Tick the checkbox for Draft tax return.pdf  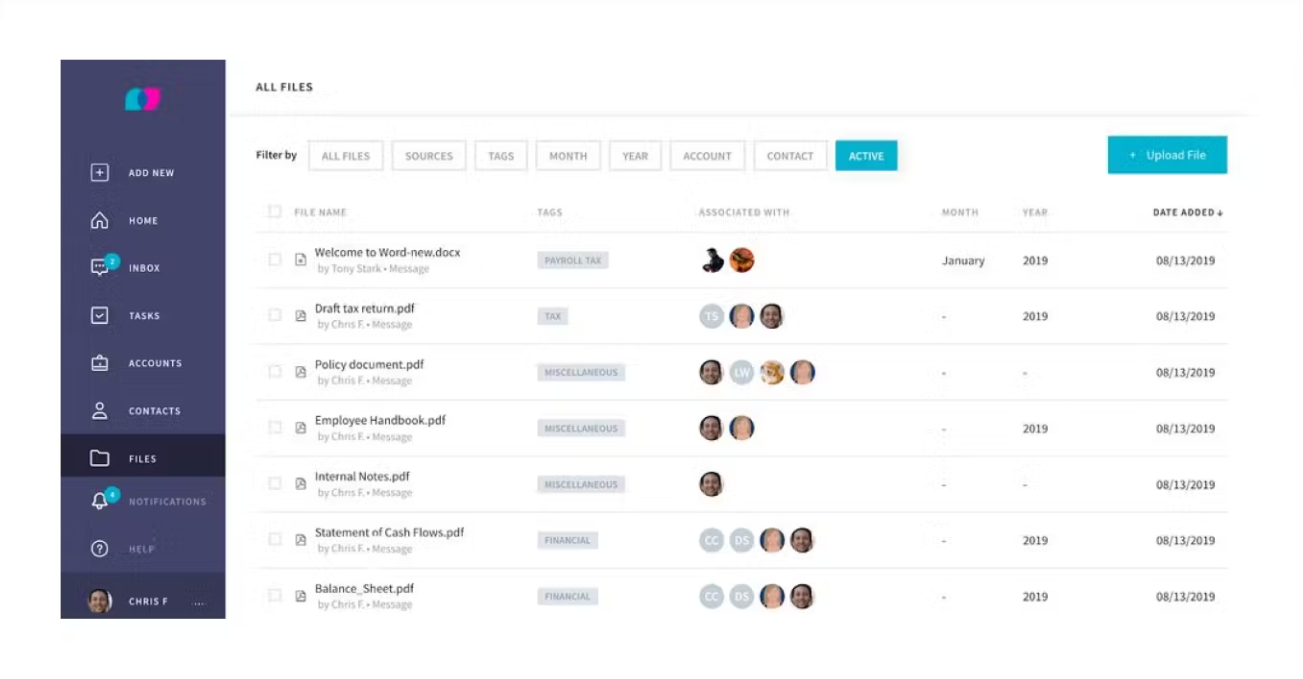[x=275, y=316]
